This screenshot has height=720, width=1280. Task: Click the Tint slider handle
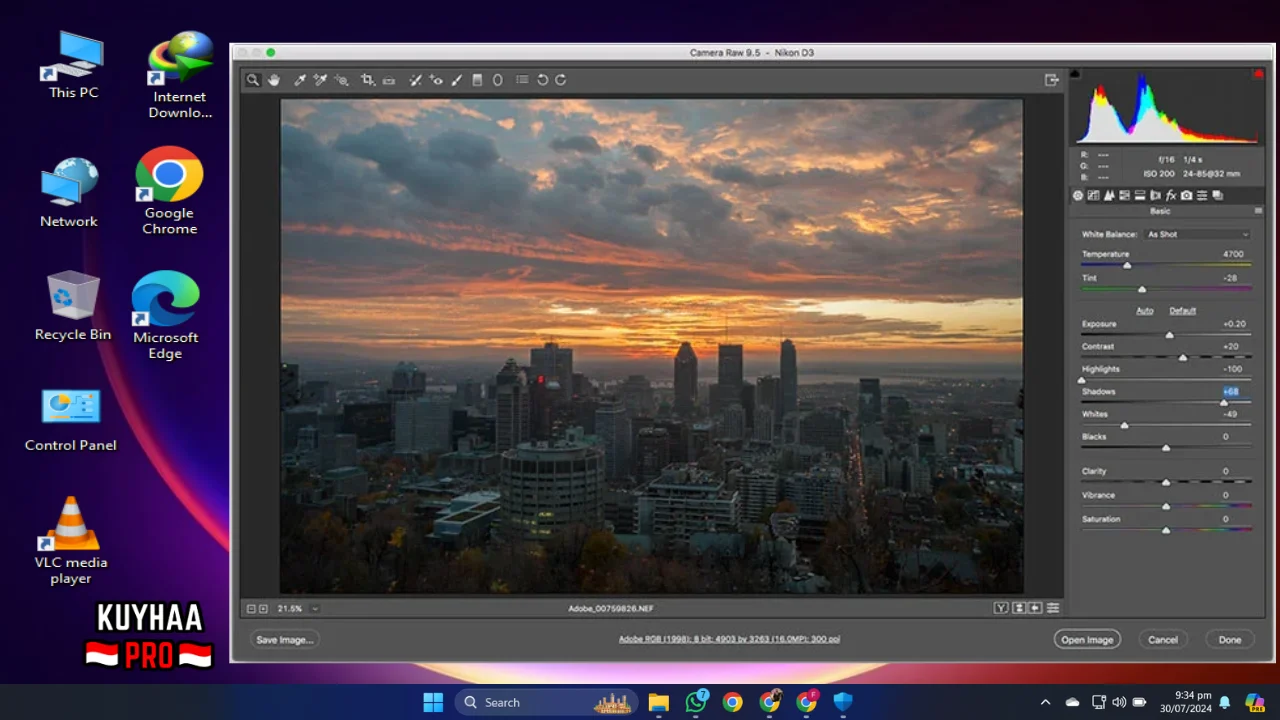tap(1142, 289)
